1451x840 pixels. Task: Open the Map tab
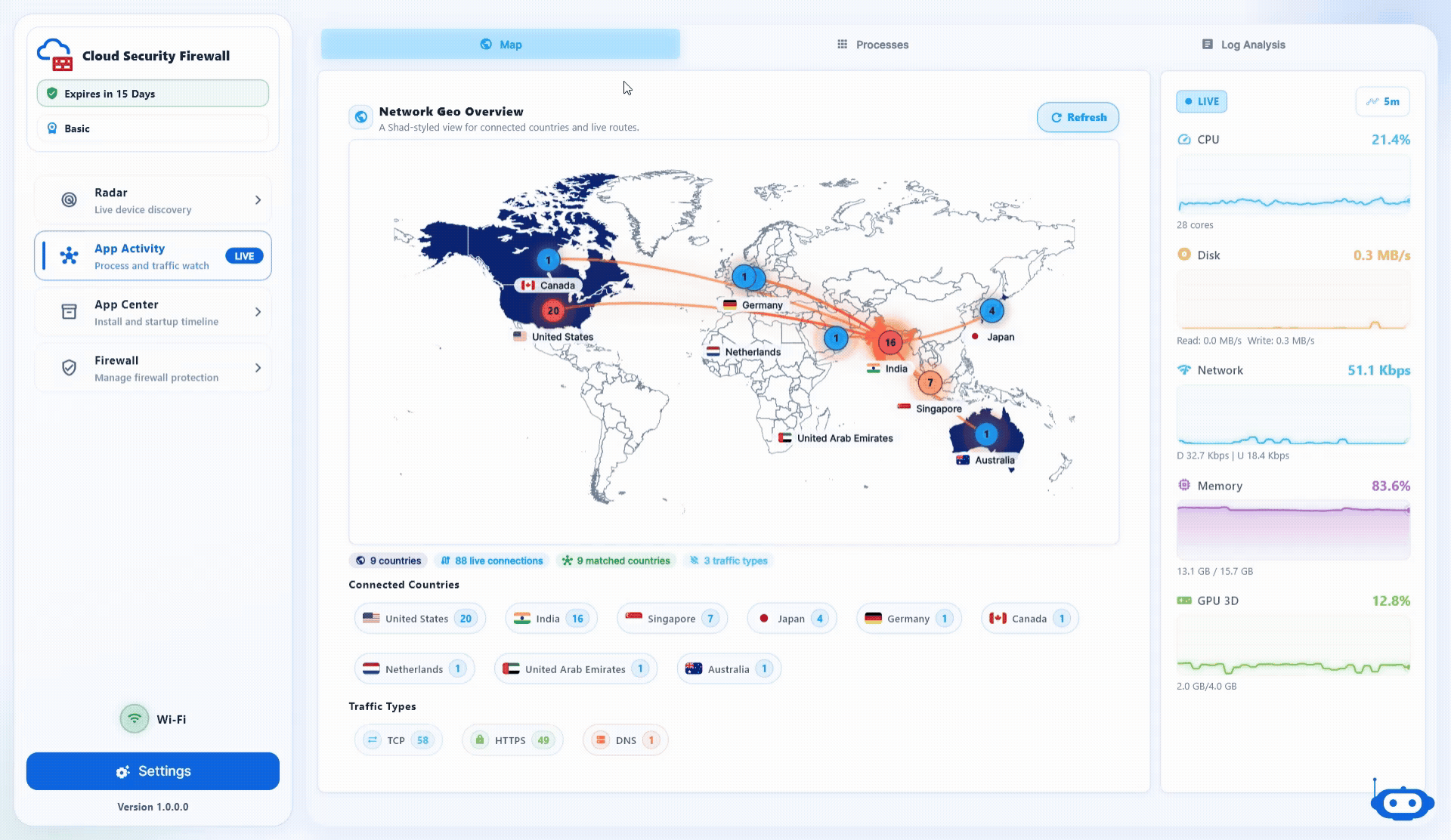pos(500,45)
